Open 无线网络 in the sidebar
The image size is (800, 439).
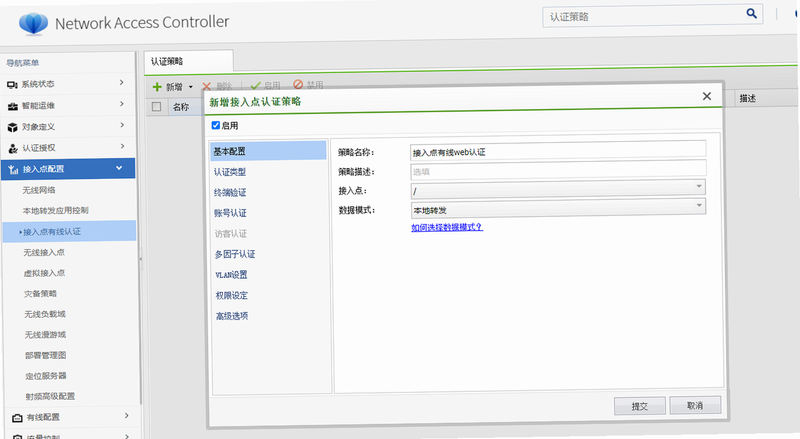[x=39, y=190]
